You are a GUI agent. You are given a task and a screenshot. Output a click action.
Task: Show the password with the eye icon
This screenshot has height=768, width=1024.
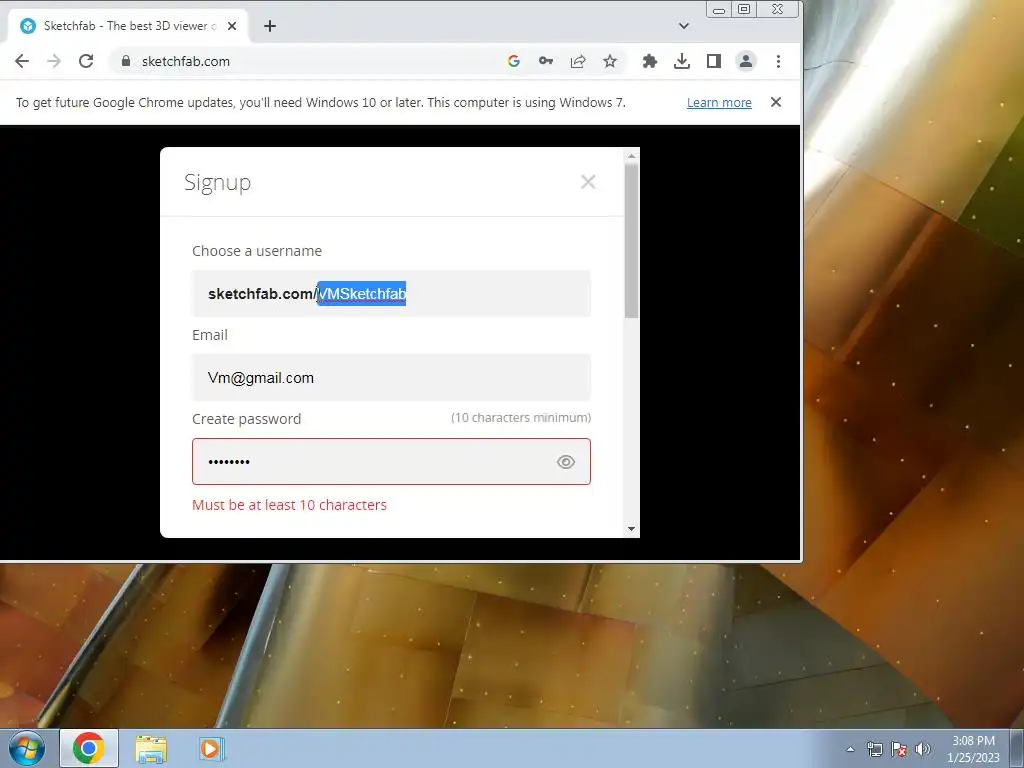[566, 462]
